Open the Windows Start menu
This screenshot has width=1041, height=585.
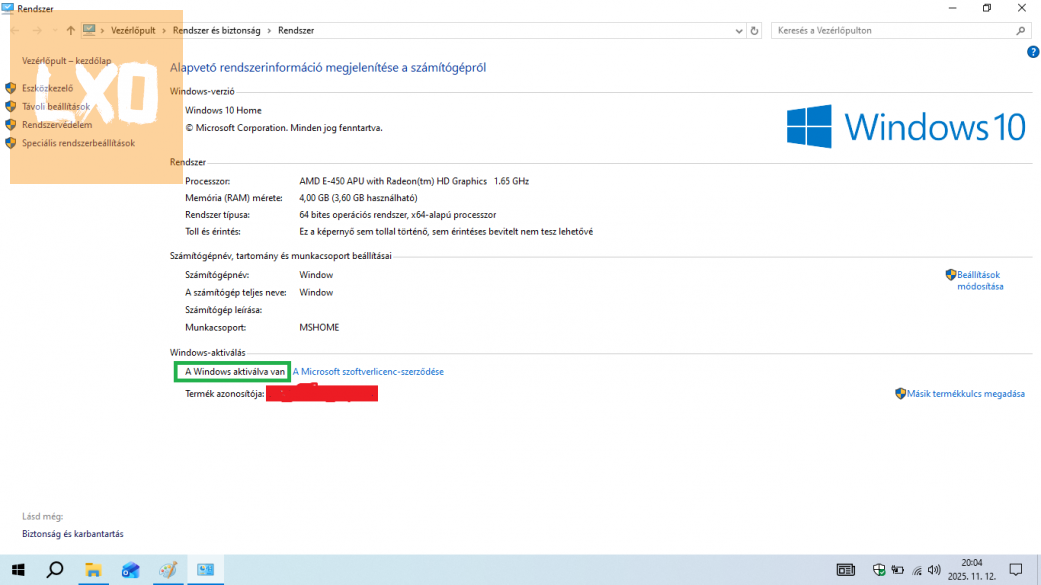(x=18, y=570)
